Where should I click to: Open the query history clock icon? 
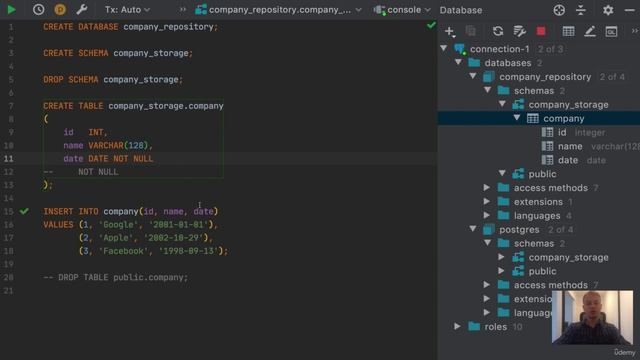[x=38, y=9]
